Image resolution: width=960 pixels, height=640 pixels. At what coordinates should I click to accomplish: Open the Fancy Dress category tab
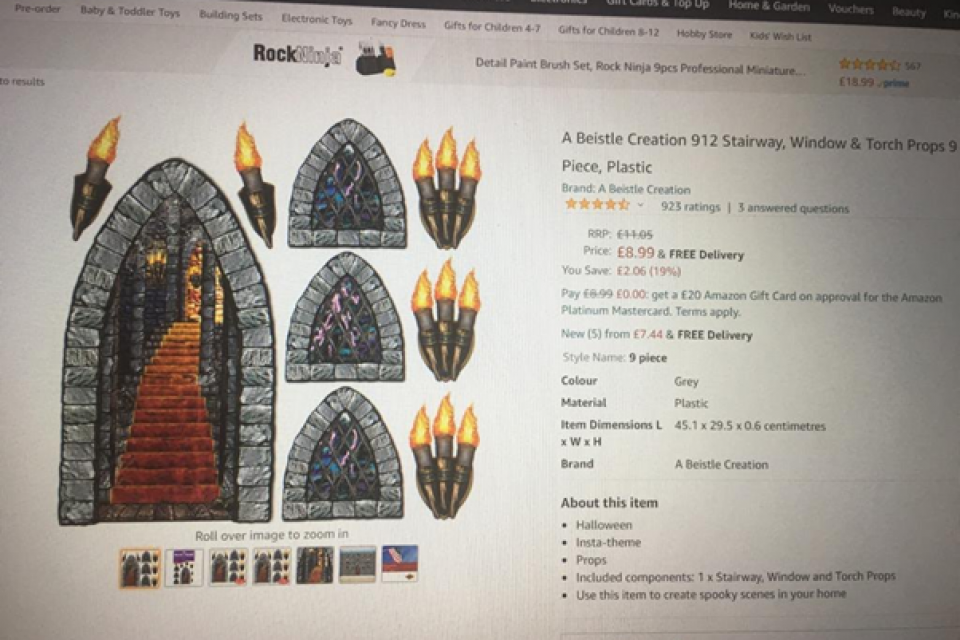click(x=398, y=23)
